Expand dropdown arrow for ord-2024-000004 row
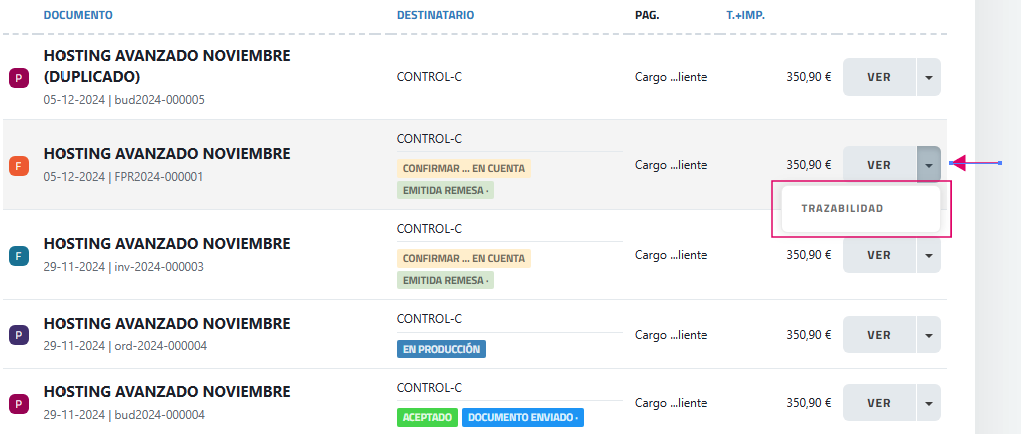Screen dimensions: 1021x434 coord(929,335)
